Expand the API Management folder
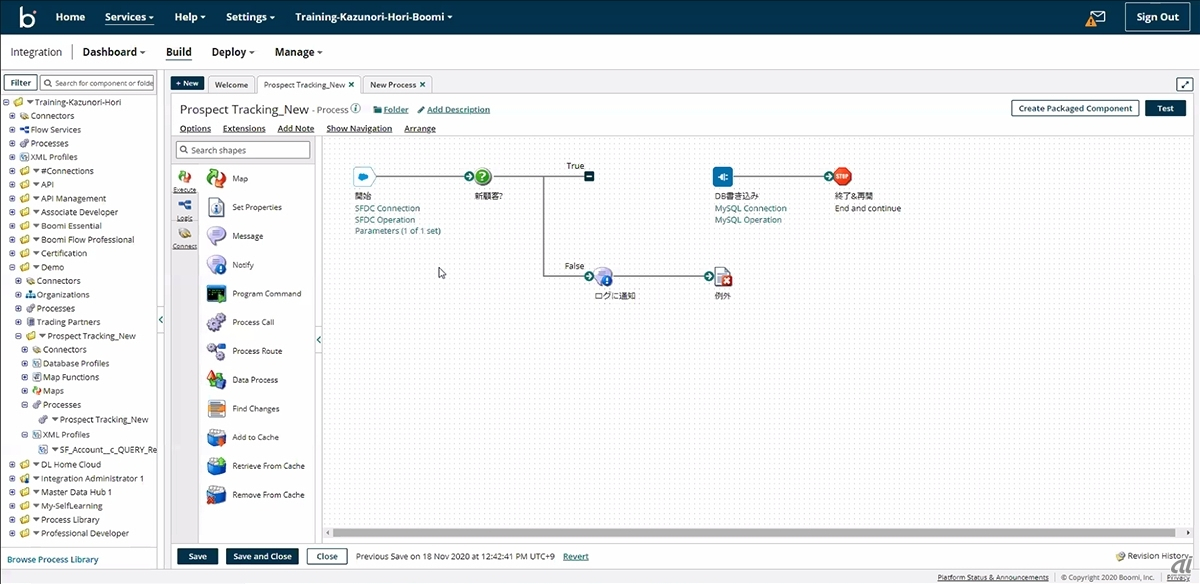The height and width of the screenshot is (584, 1200). (x=12, y=199)
